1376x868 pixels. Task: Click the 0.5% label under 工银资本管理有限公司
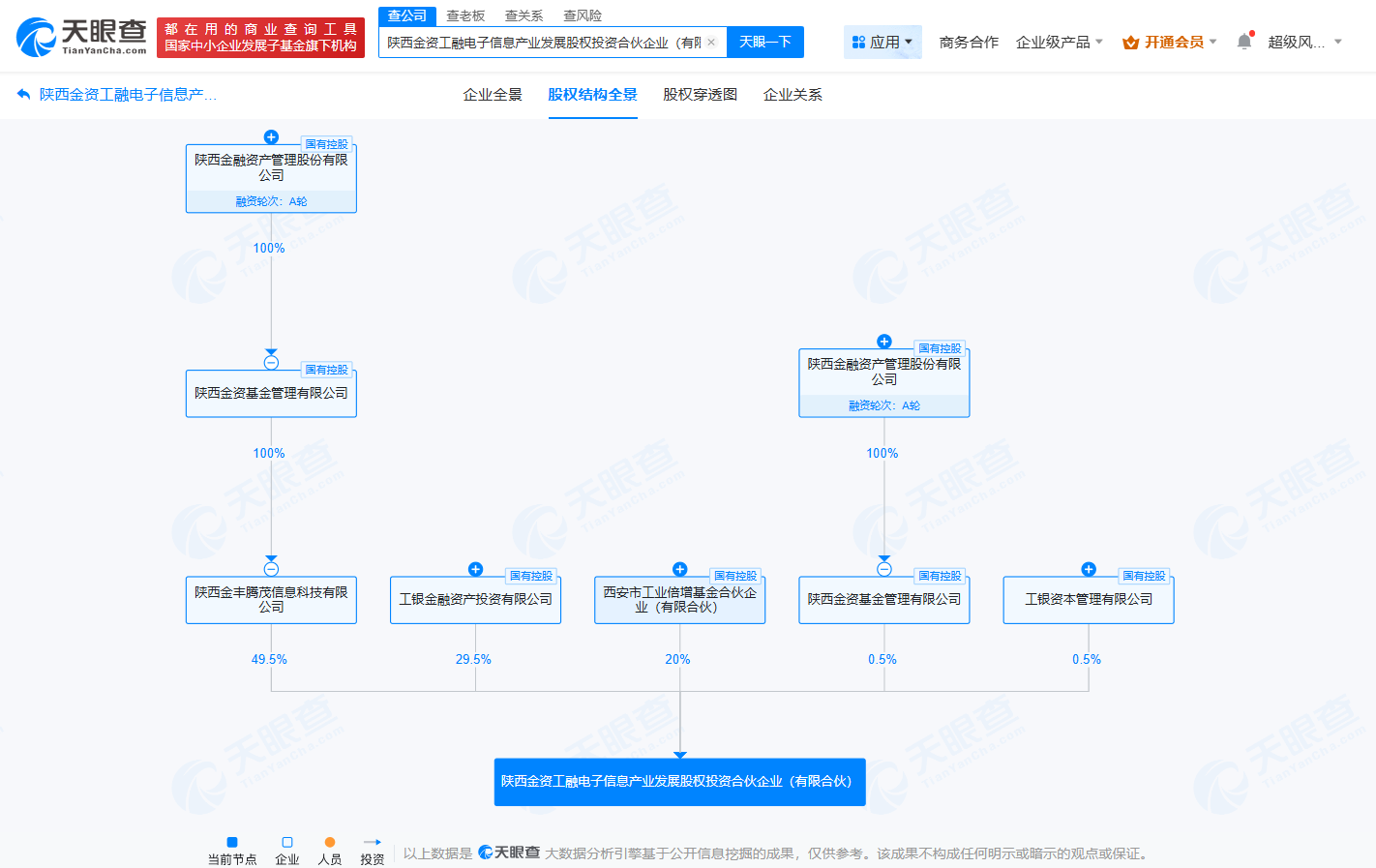(1087, 660)
